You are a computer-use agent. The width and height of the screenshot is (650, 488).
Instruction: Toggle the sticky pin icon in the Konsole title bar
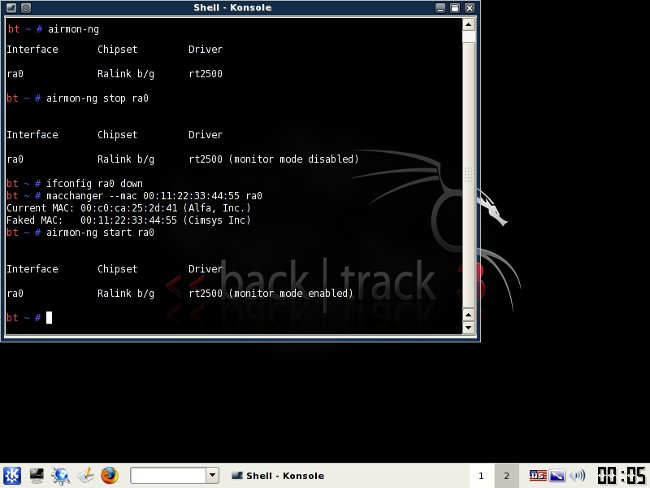[x=26, y=8]
